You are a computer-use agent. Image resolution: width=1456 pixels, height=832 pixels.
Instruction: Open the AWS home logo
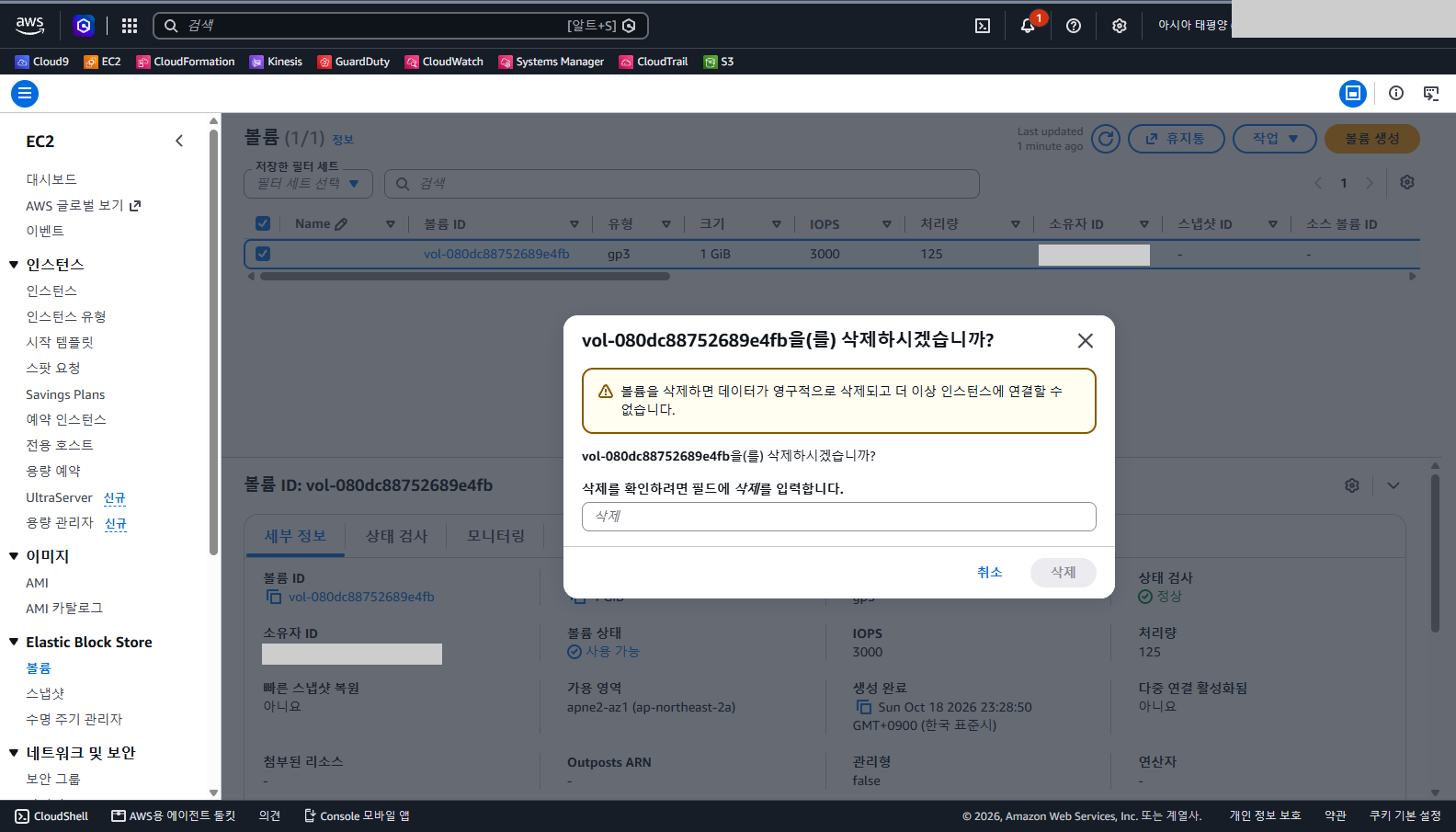(x=29, y=25)
